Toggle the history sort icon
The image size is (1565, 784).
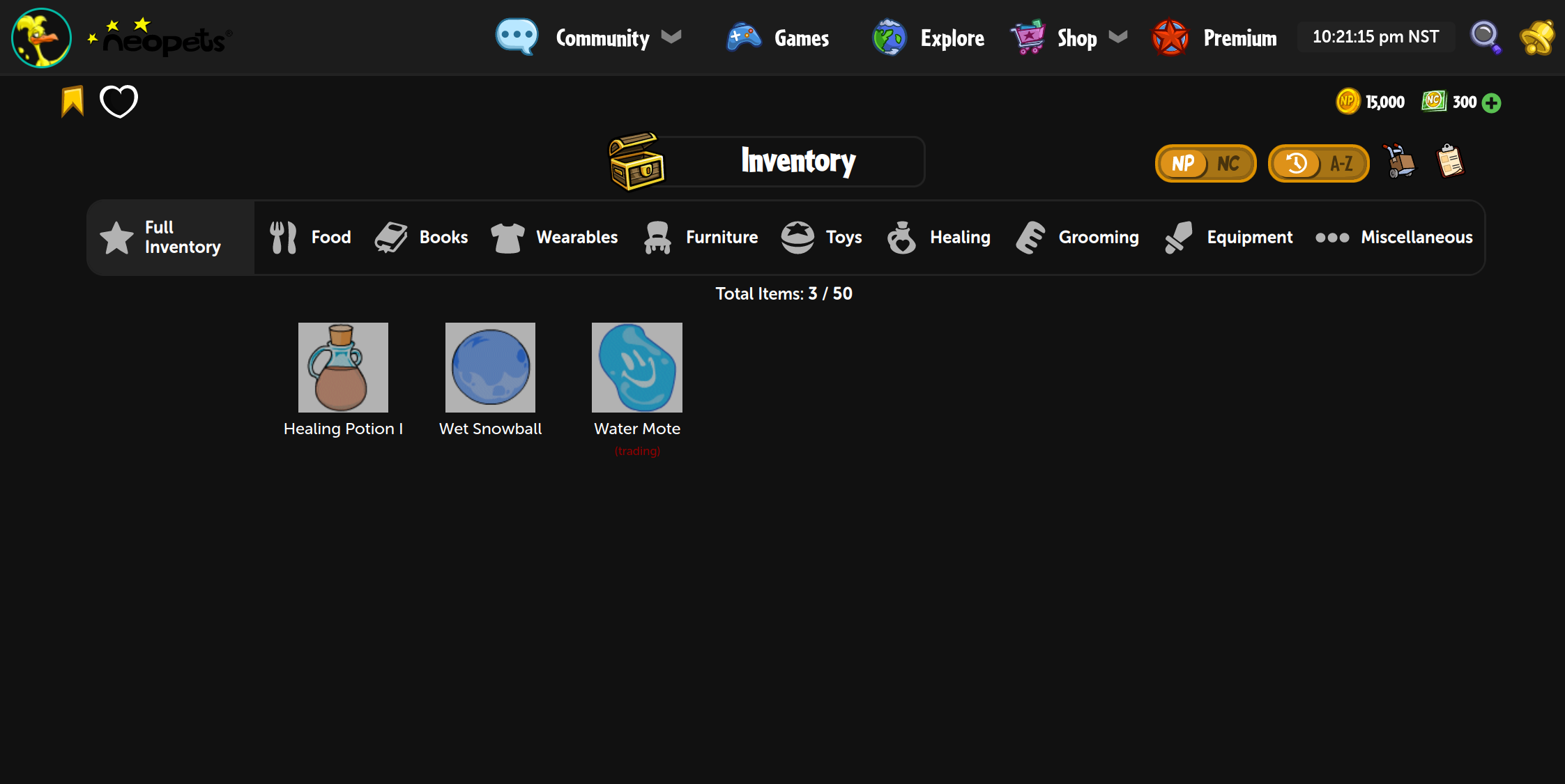point(1296,162)
